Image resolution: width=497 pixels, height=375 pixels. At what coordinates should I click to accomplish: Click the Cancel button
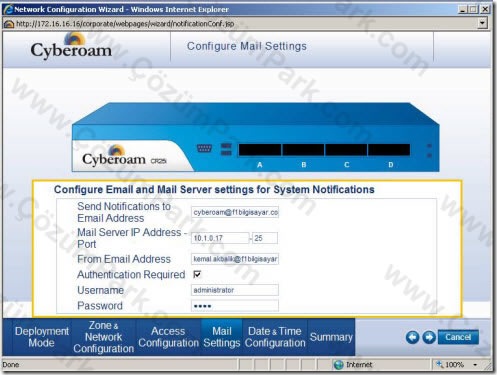pyautogui.click(x=458, y=337)
